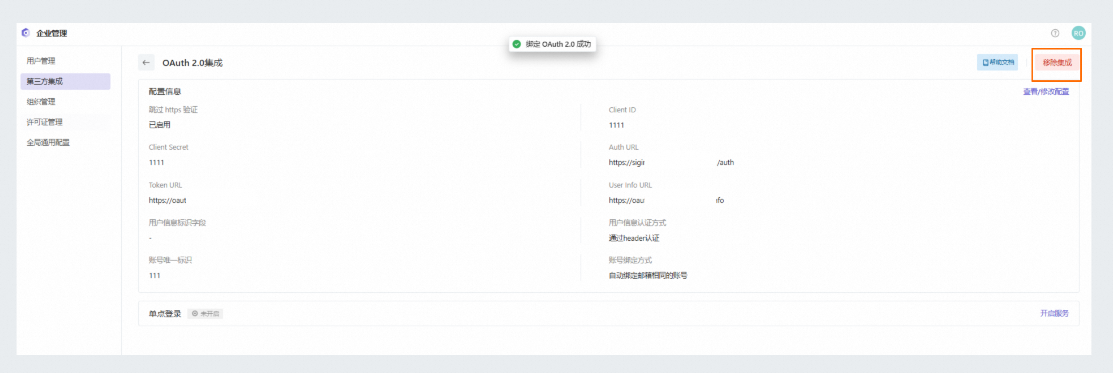Click the 企业管理 logo icon
Image resolution: width=1113 pixels, height=373 pixels.
tap(26, 33)
